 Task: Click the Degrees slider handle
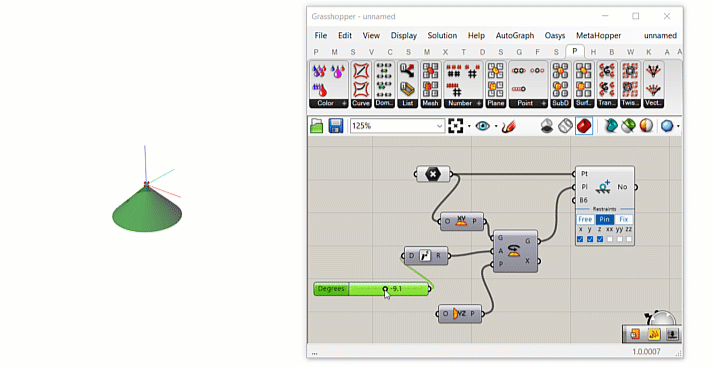pos(385,289)
